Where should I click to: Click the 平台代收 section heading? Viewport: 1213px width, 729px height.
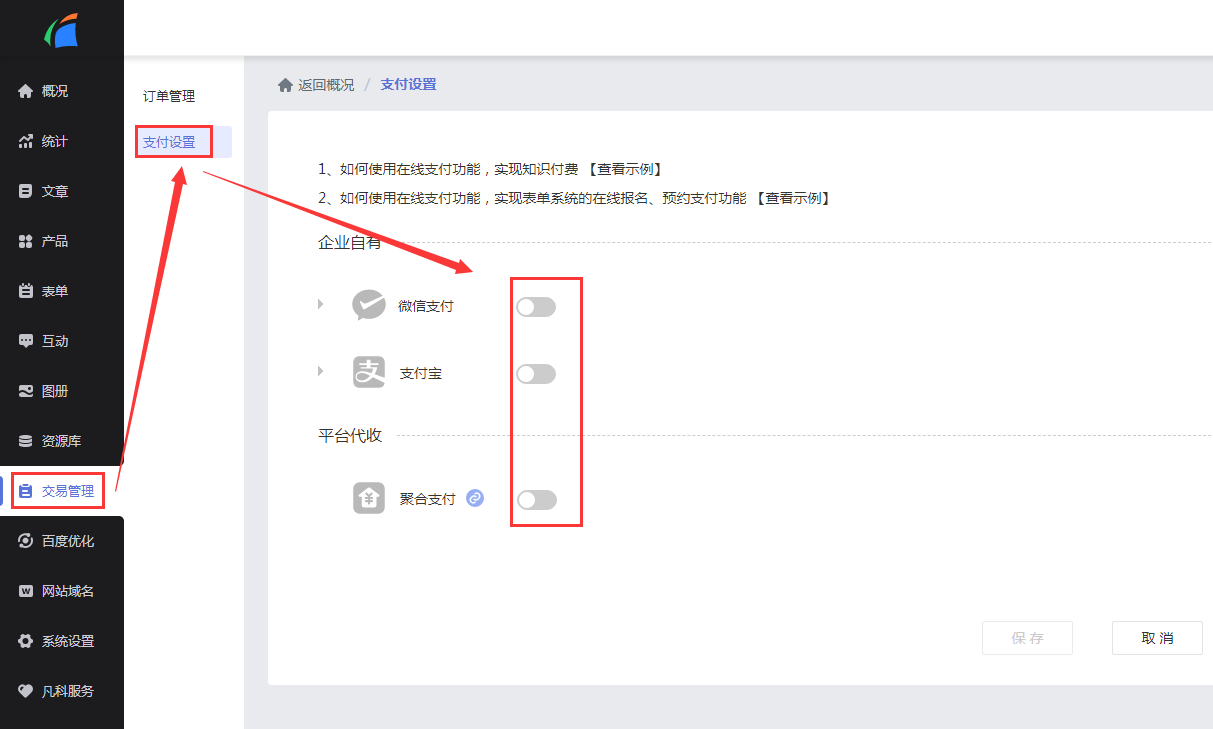(350, 435)
